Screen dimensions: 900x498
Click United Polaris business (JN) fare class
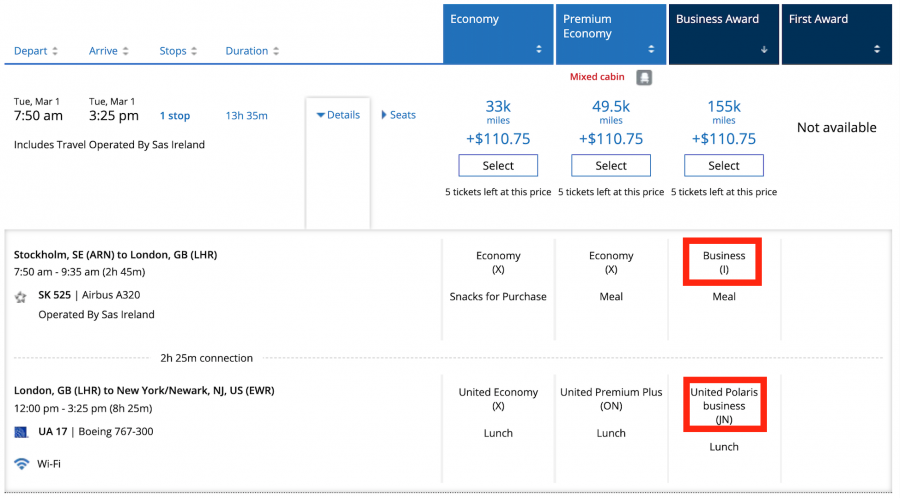[724, 406]
